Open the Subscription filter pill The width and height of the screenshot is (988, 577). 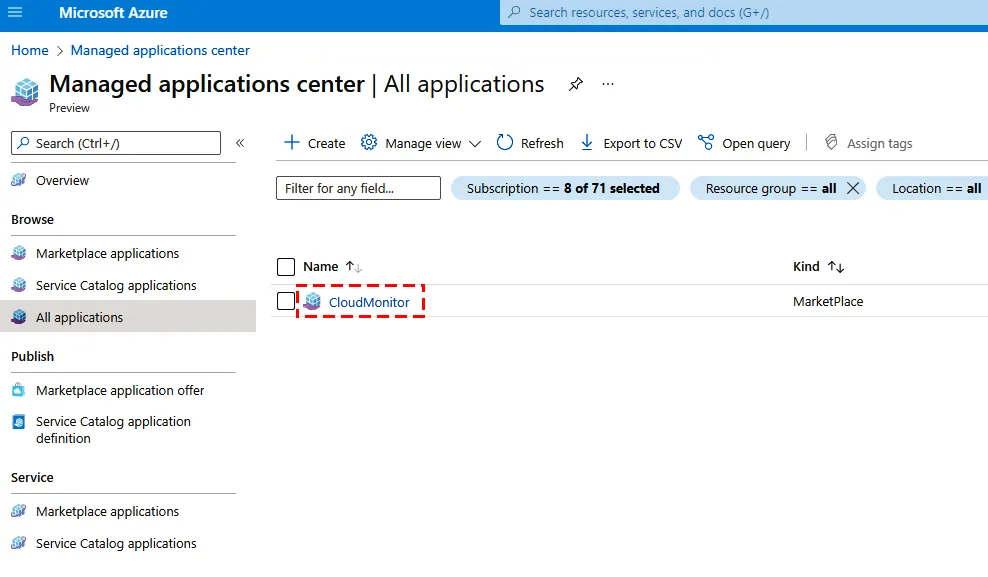pyautogui.click(x=565, y=188)
